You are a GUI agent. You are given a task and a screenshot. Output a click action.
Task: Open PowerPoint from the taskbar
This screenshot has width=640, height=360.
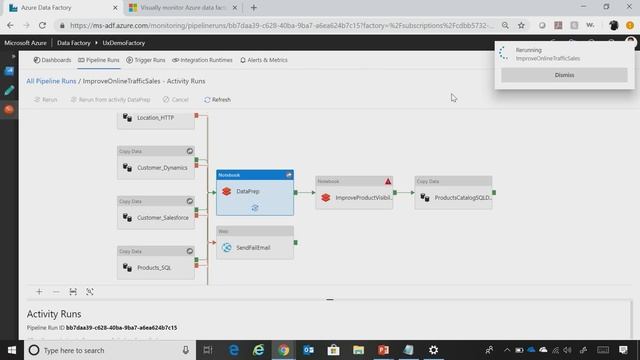tap(383, 350)
